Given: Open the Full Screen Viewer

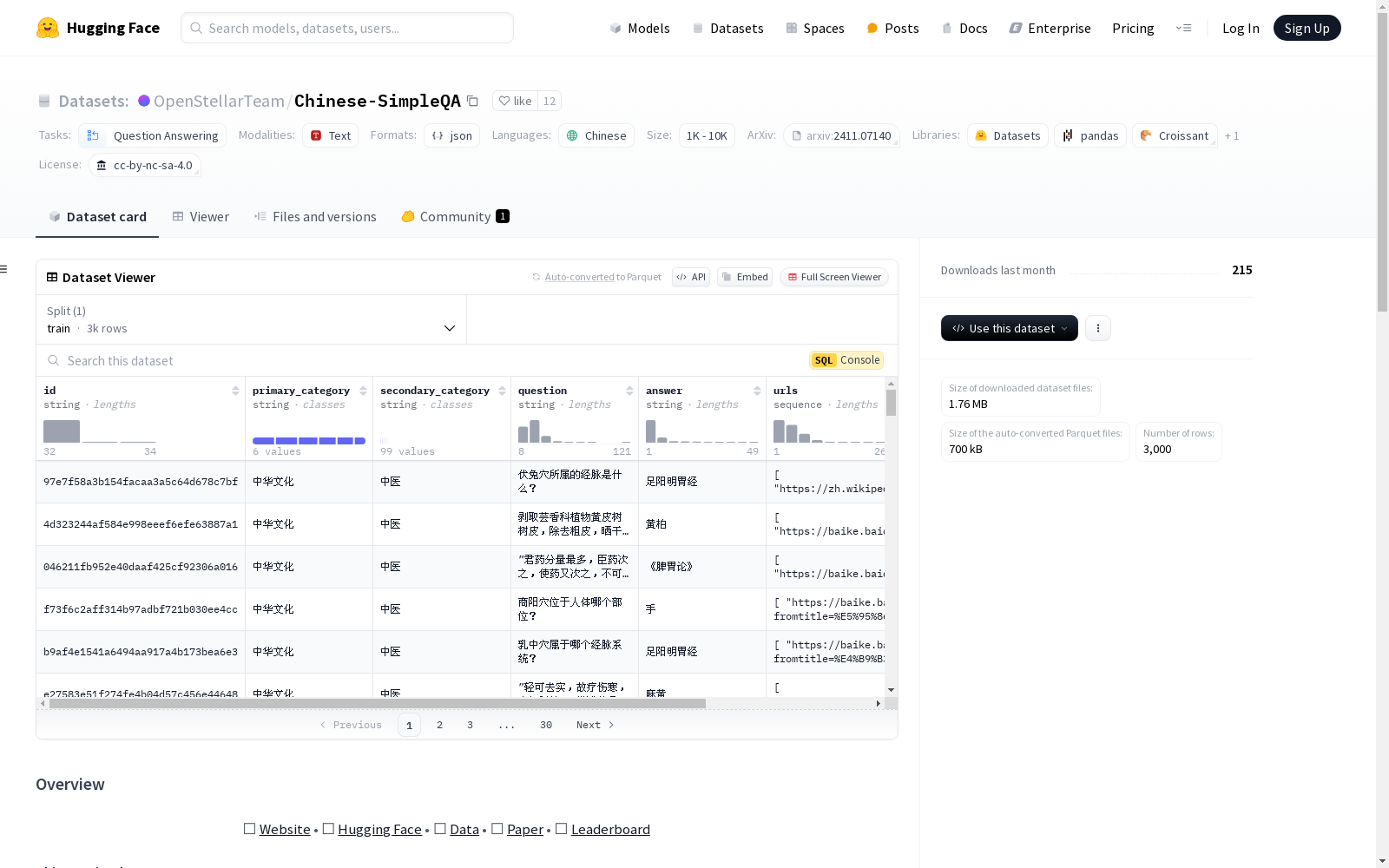Looking at the screenshot, I should click(834, 277).
